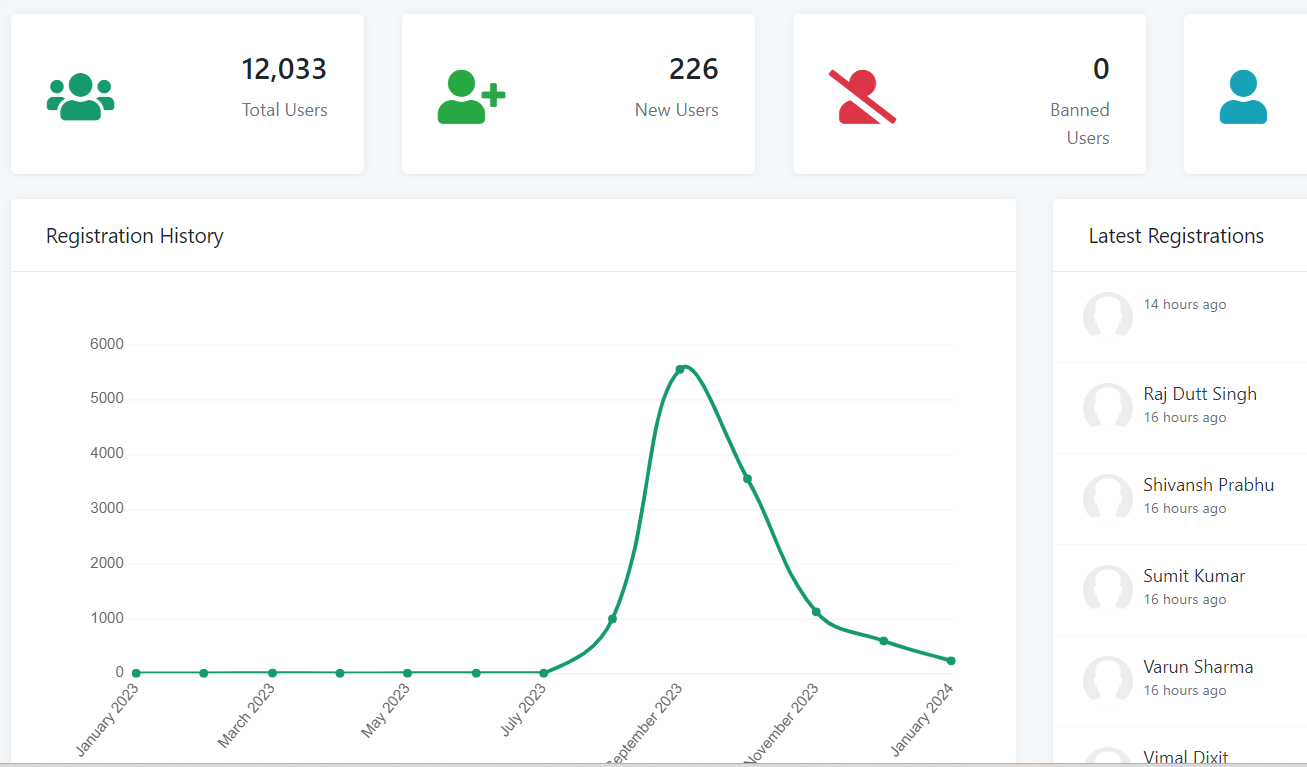
Task: Click the 16 hours ago under Raj Dutt Singh
Action: point(1185,417)
